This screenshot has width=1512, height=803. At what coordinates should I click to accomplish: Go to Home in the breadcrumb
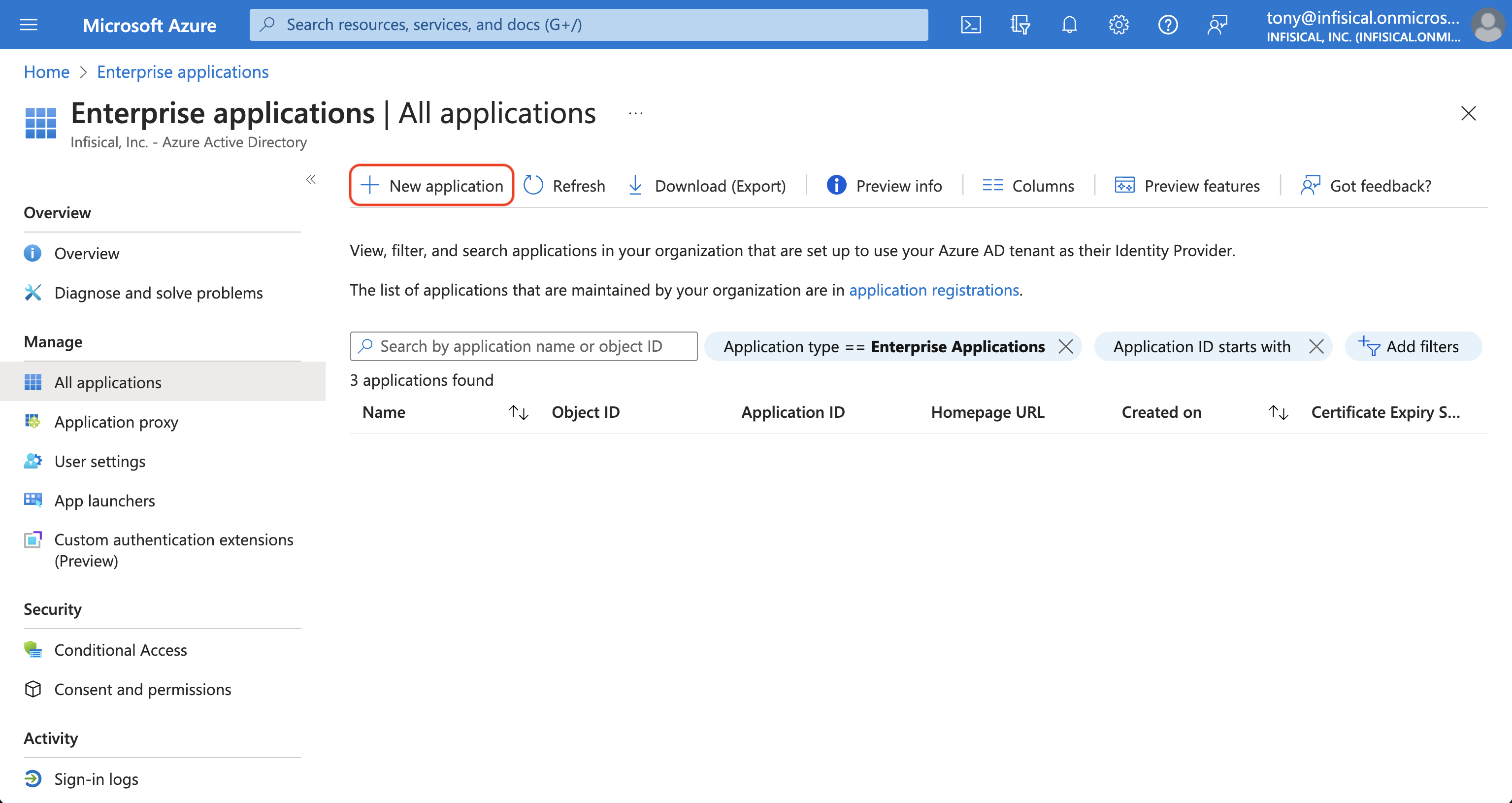[x=46, y=71]
